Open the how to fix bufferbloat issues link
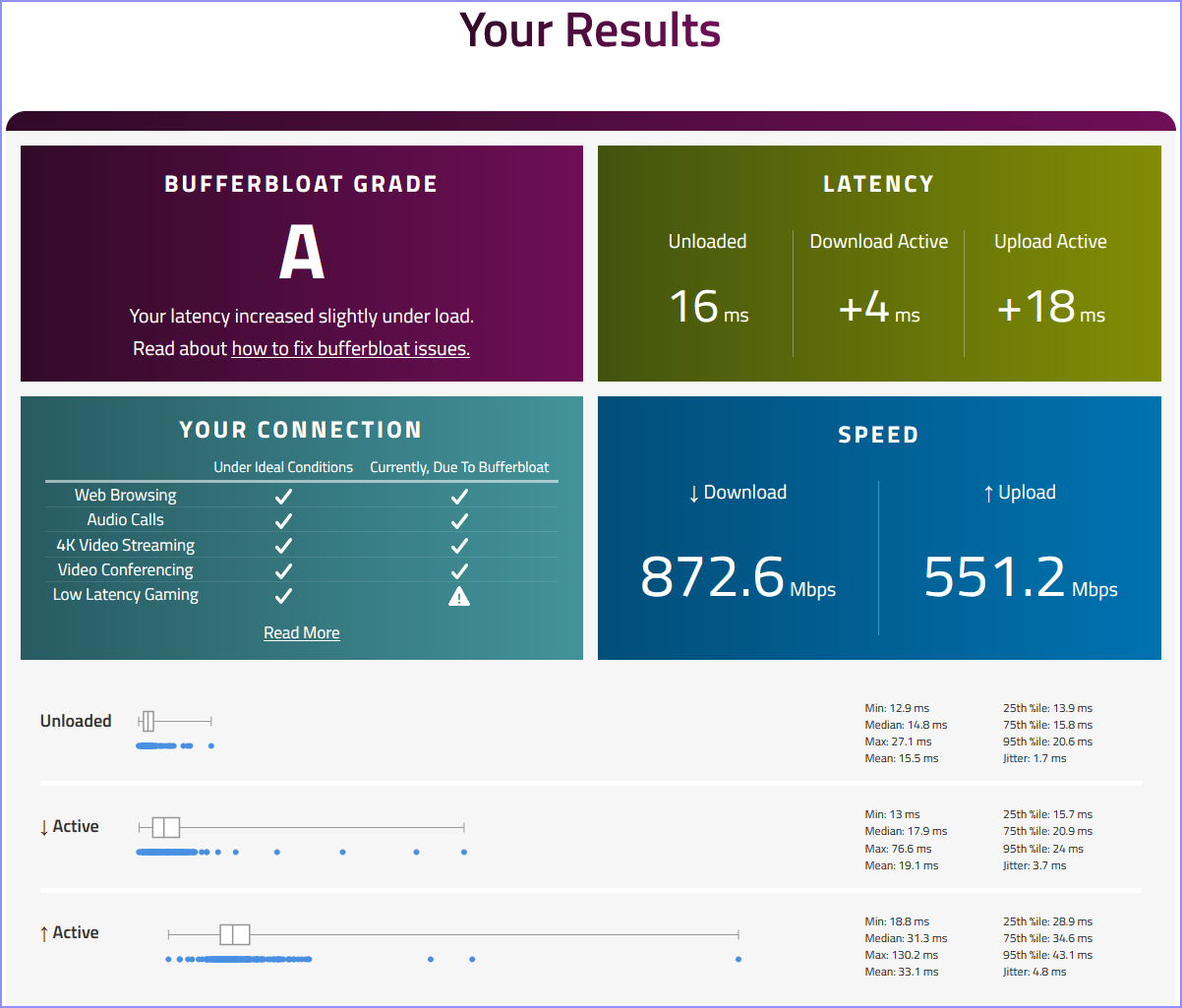 (x=350, y=349)
